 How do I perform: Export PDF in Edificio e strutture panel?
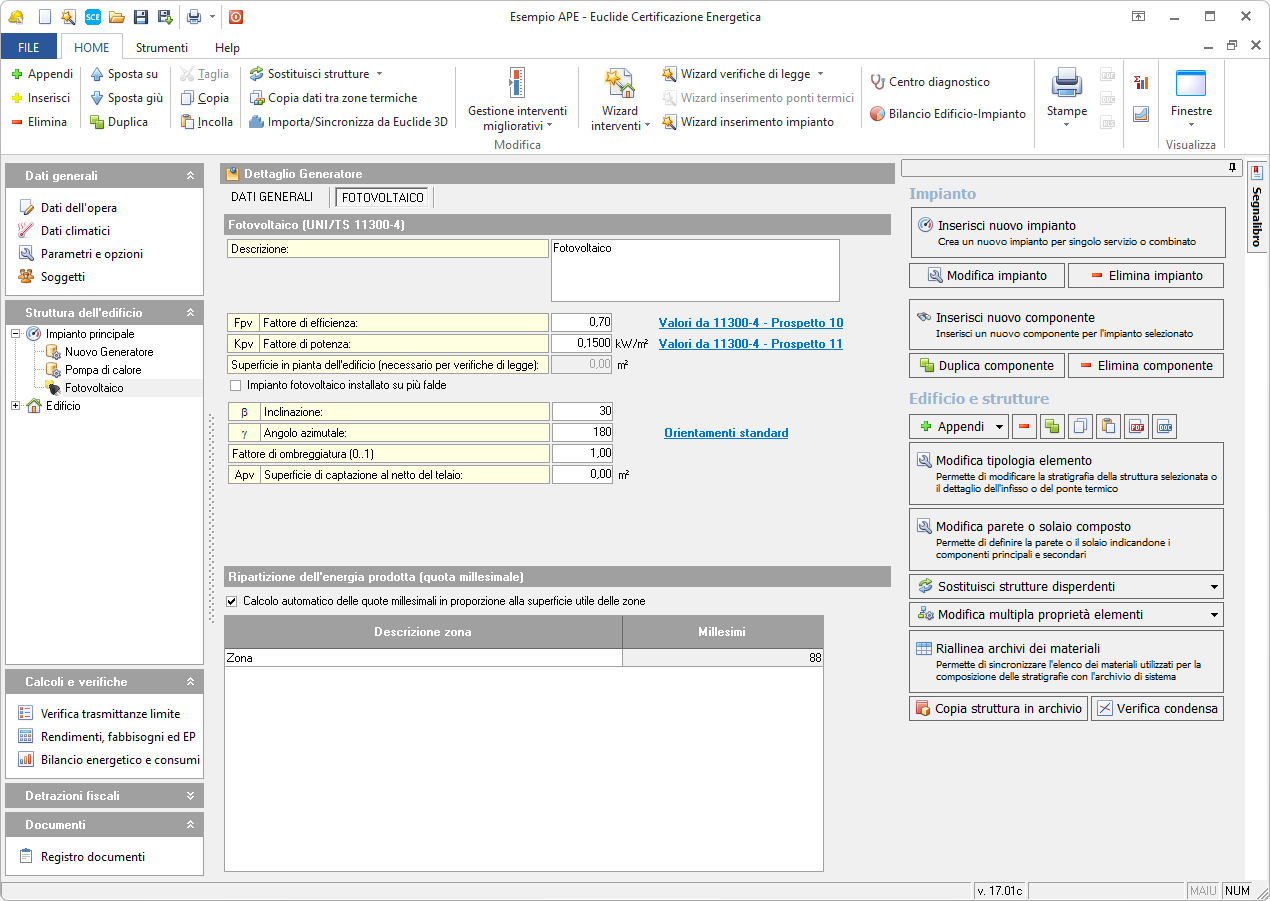(1136, 427)
